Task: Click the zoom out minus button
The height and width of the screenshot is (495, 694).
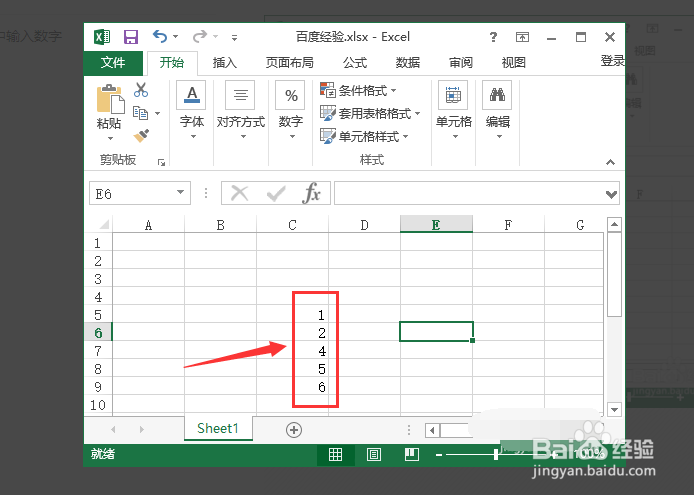Action: 439,455
